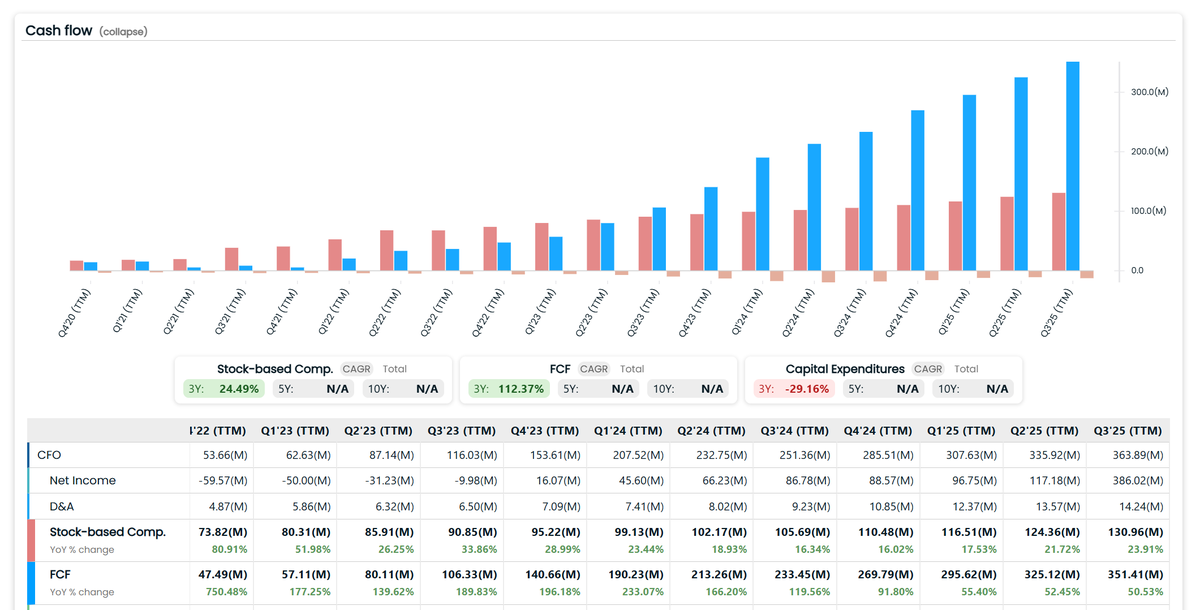Select Total in the Stock-based Comp. card
This screenshot has height=610, width=1200.
[x=395, y=369]
